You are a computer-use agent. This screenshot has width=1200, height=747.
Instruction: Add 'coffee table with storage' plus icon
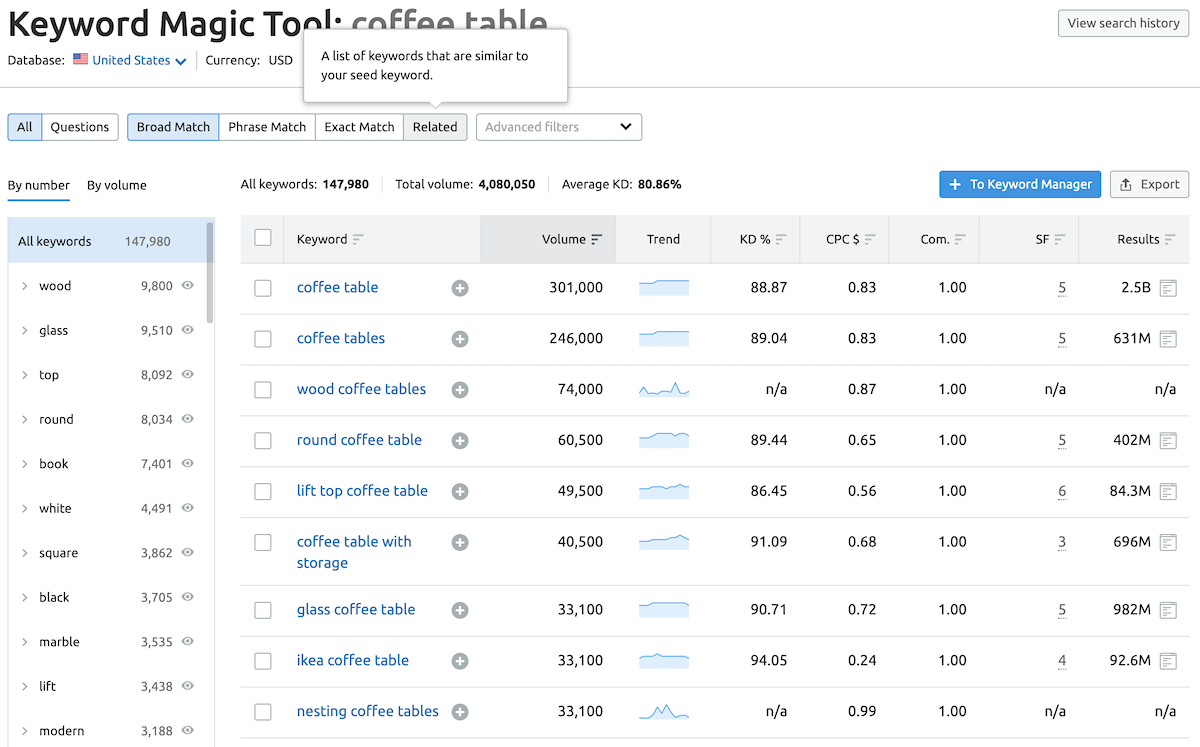(460, 542)
